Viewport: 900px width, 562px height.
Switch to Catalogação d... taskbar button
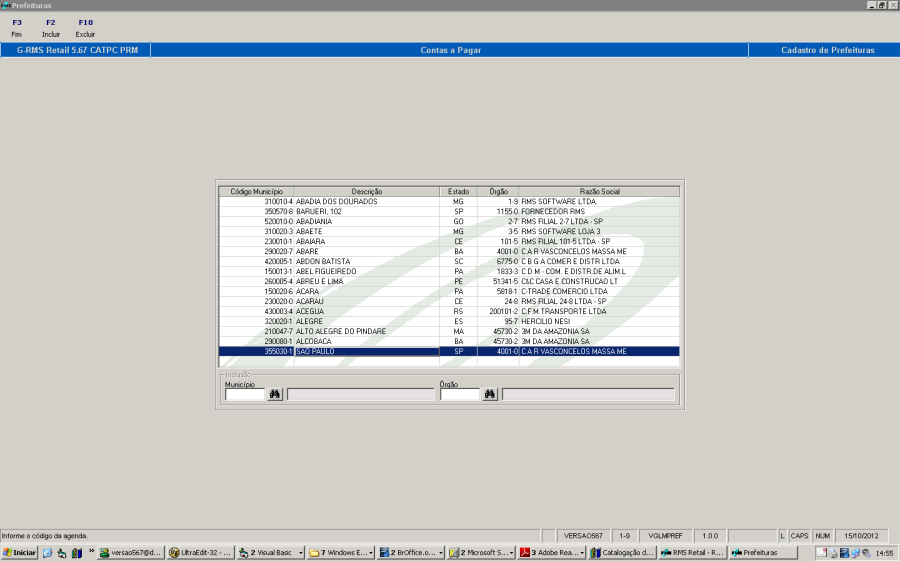622,552
